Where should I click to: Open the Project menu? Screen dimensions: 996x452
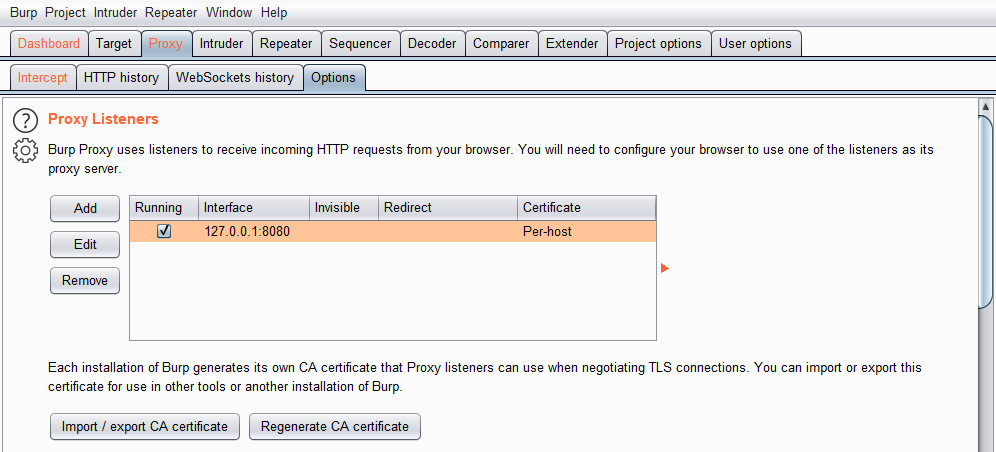(65, 12)
